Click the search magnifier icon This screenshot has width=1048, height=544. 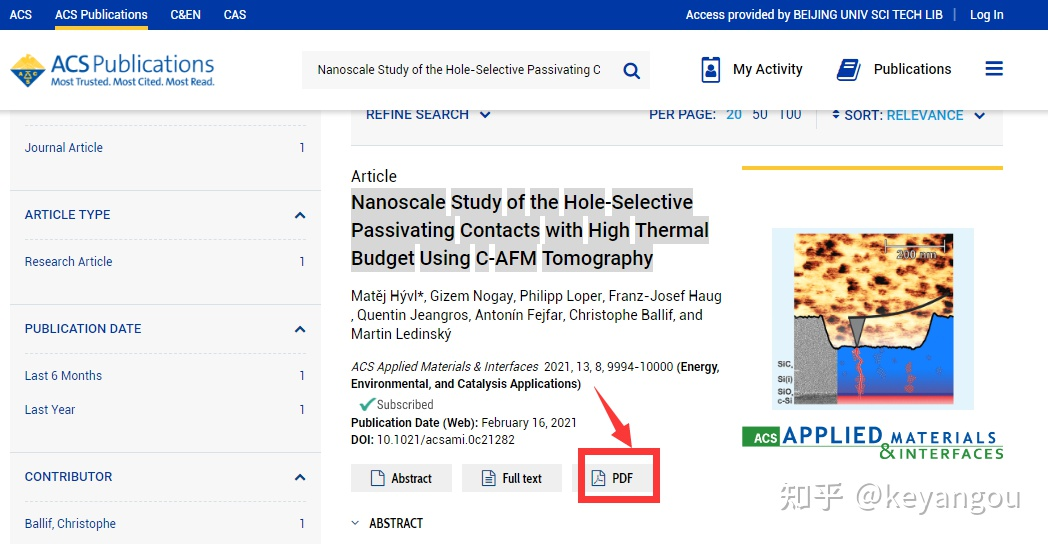631,70
